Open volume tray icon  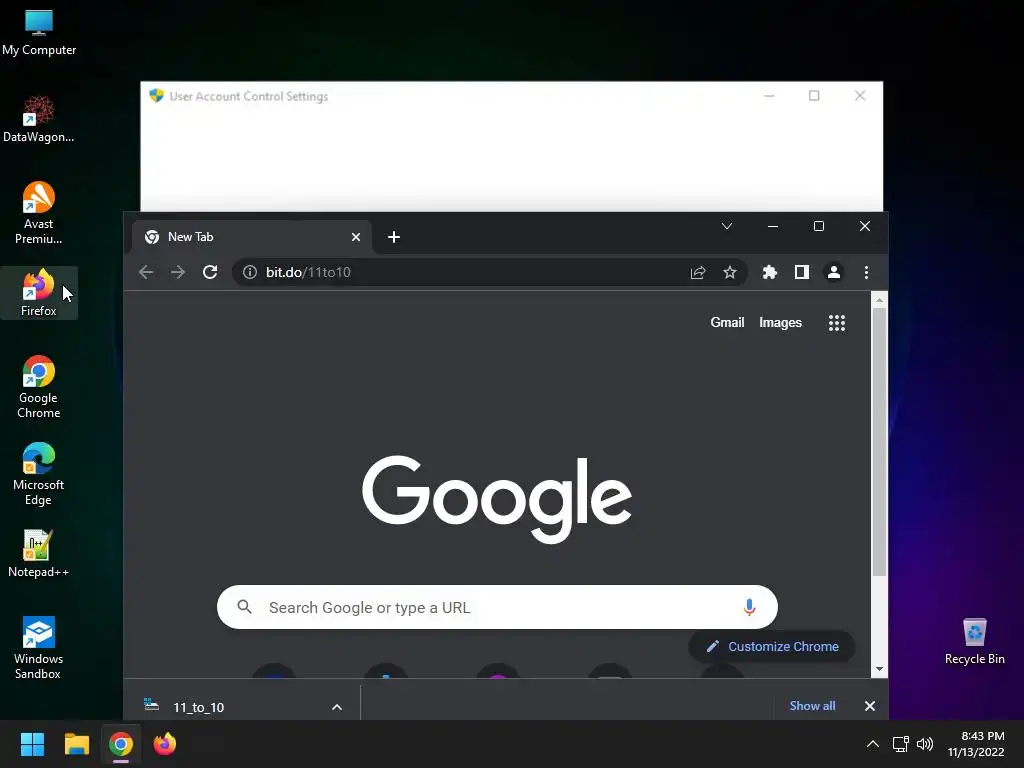tap(925, 744)
